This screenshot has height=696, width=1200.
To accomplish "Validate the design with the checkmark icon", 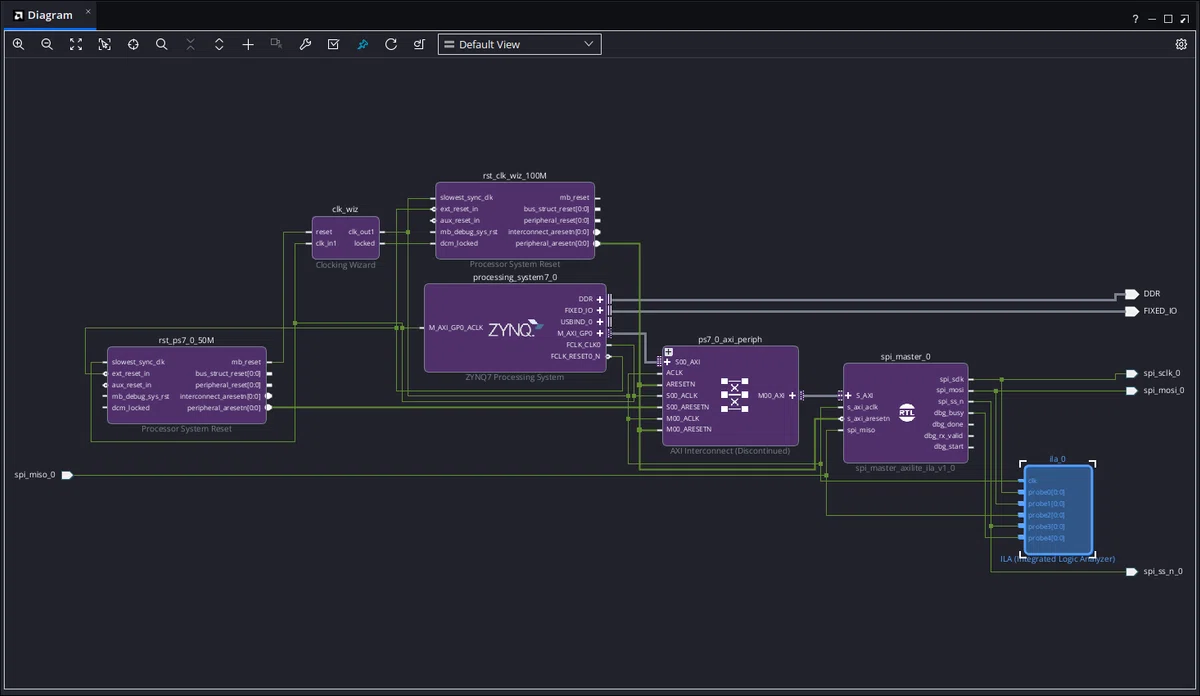I will [x=334, y=44].
